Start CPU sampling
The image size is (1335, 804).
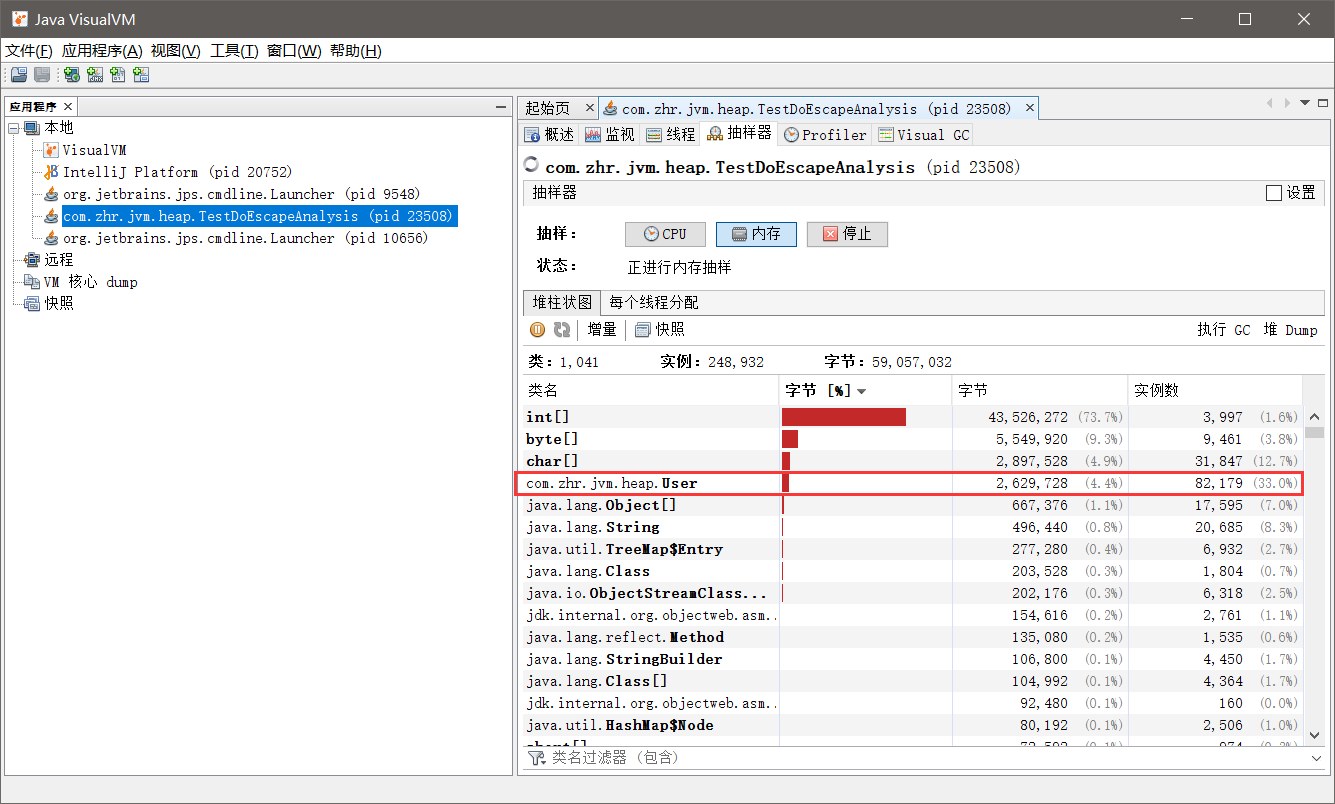tap(665, 234)
